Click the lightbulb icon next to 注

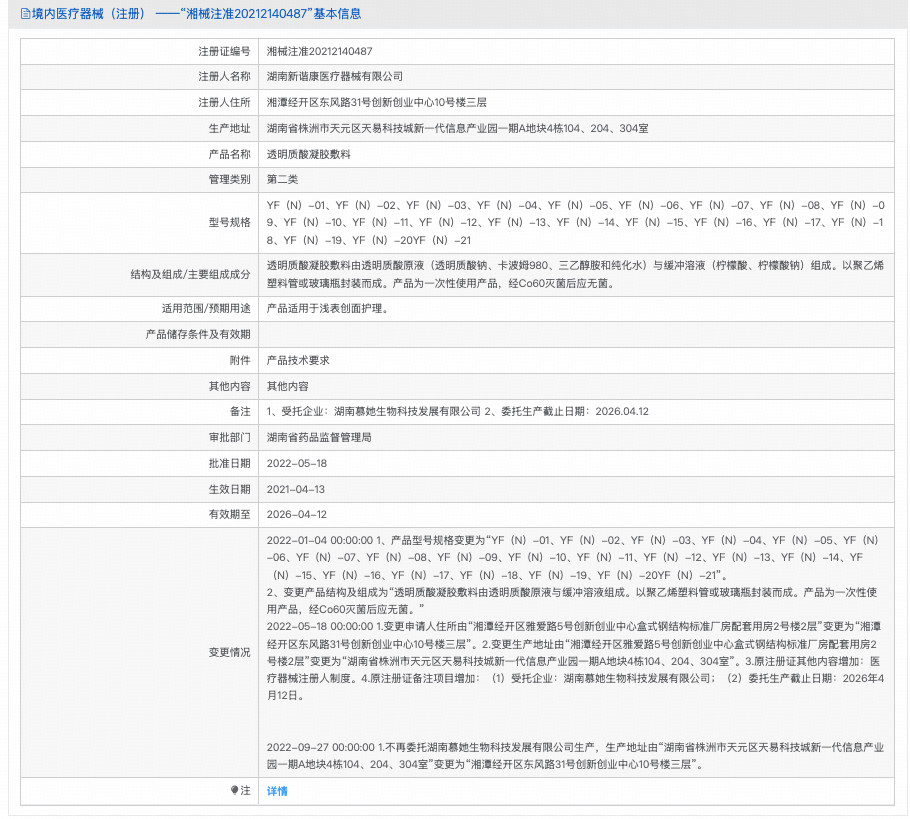(x=235, y=790)
